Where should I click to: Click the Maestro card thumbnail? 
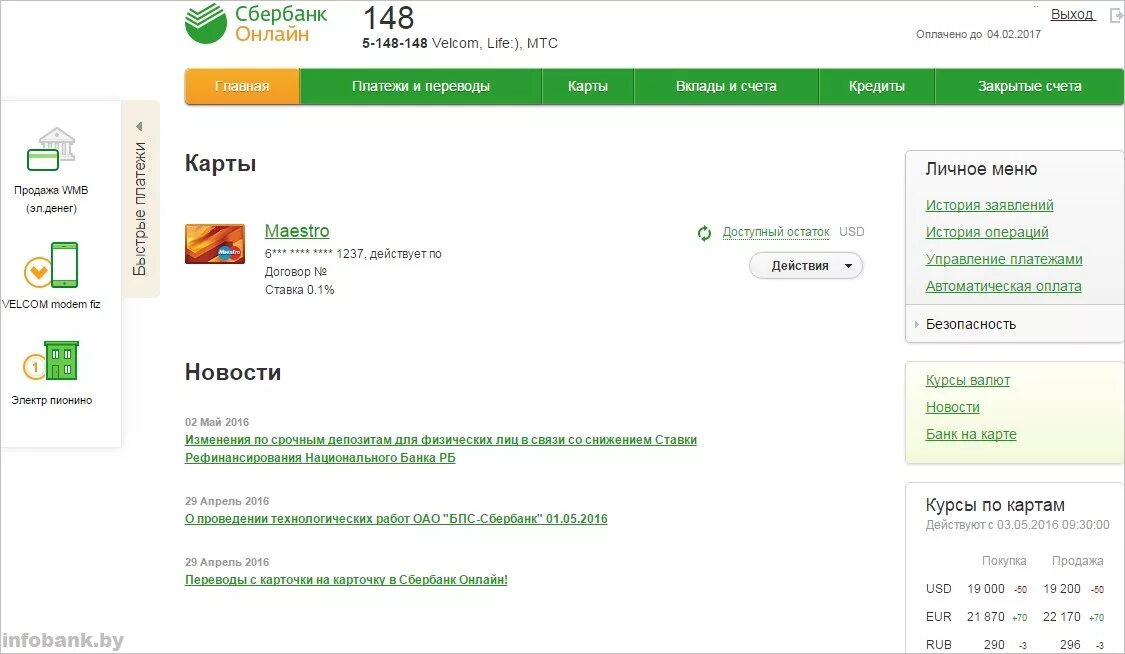pos(215,244)
